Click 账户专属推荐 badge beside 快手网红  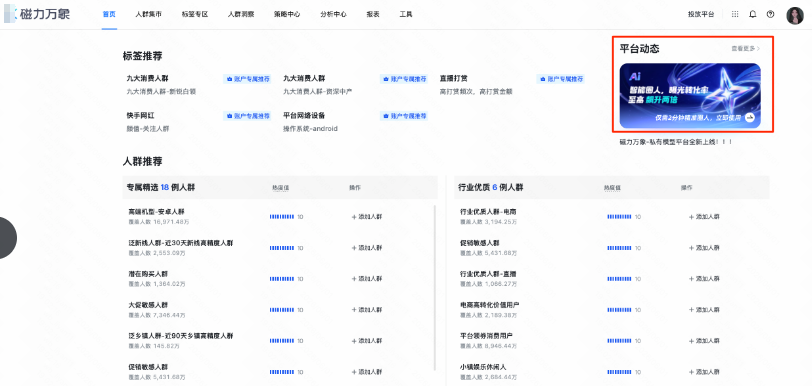tap(247, 116)
